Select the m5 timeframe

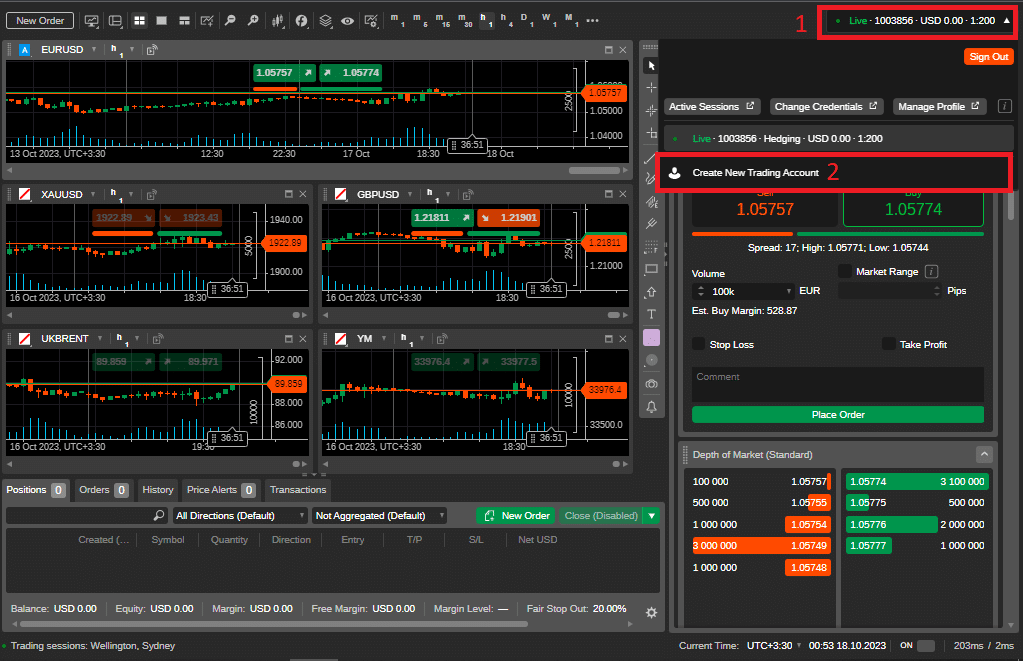click(420, 20)
